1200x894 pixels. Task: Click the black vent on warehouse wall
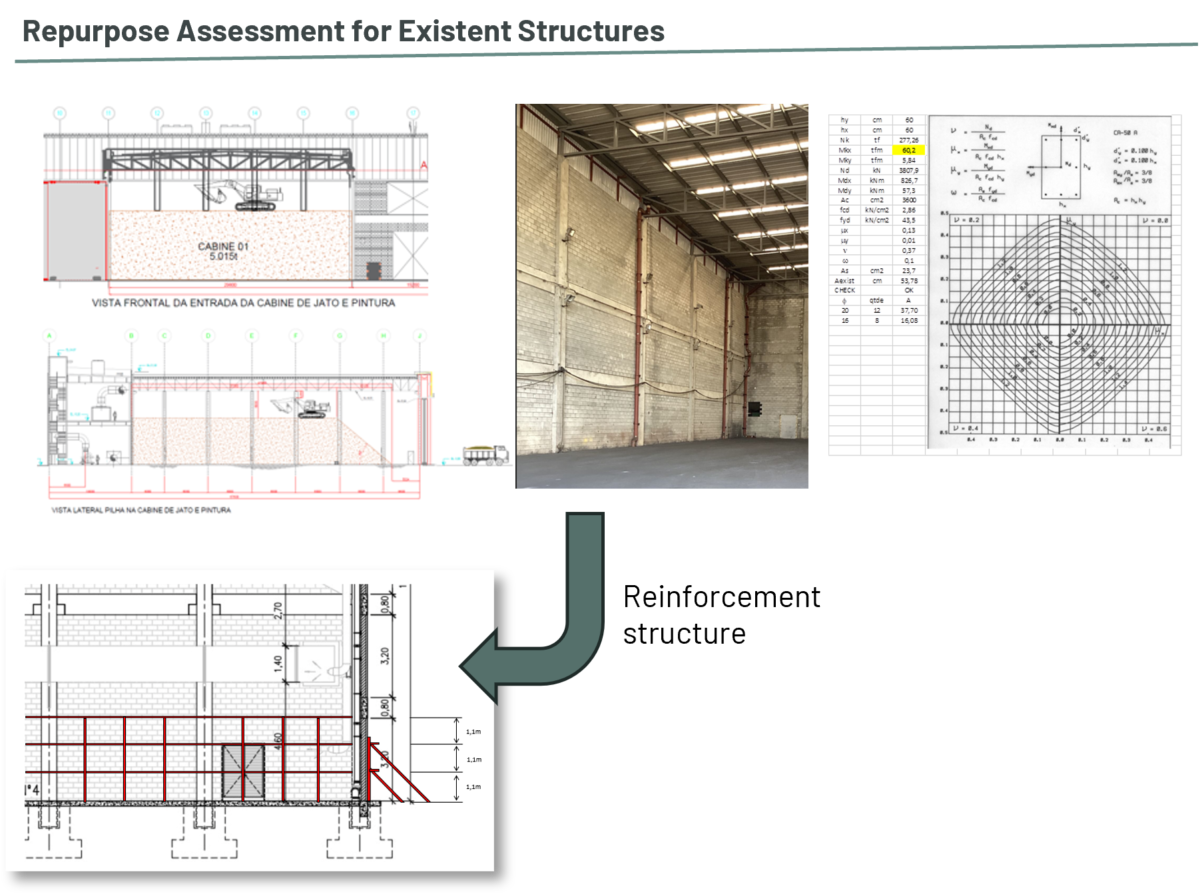point(753,408)
